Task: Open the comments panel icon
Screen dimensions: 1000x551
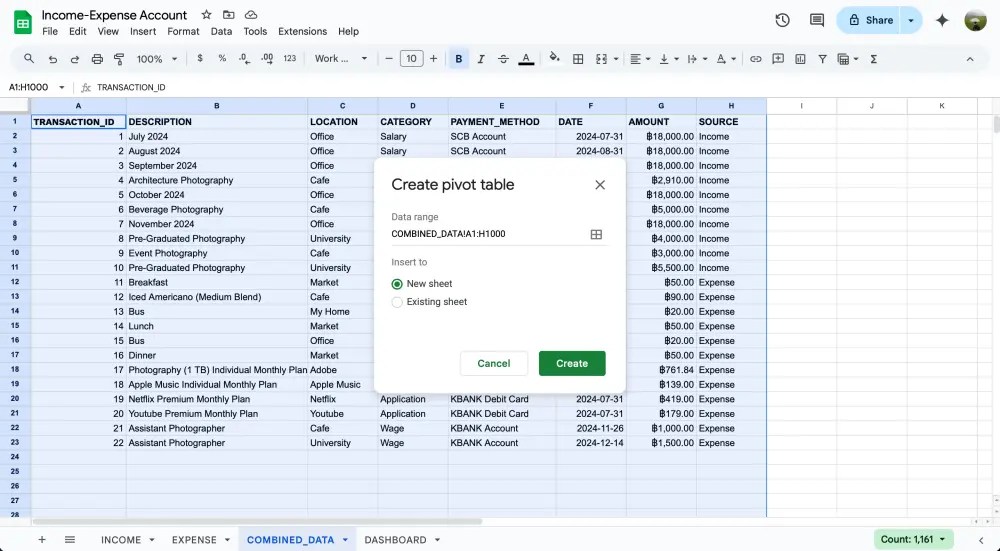Action: (x=817, y=20)
